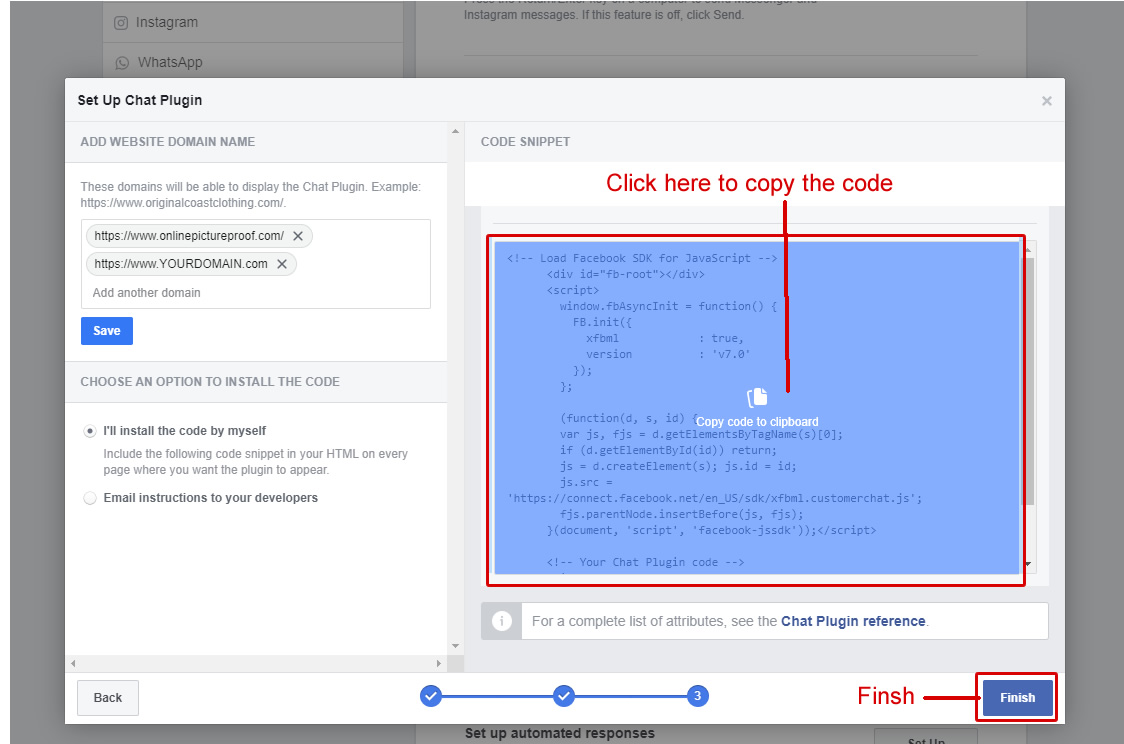
Task: Click code snippet scrollbar down arrow
Action: (1029, 565)
